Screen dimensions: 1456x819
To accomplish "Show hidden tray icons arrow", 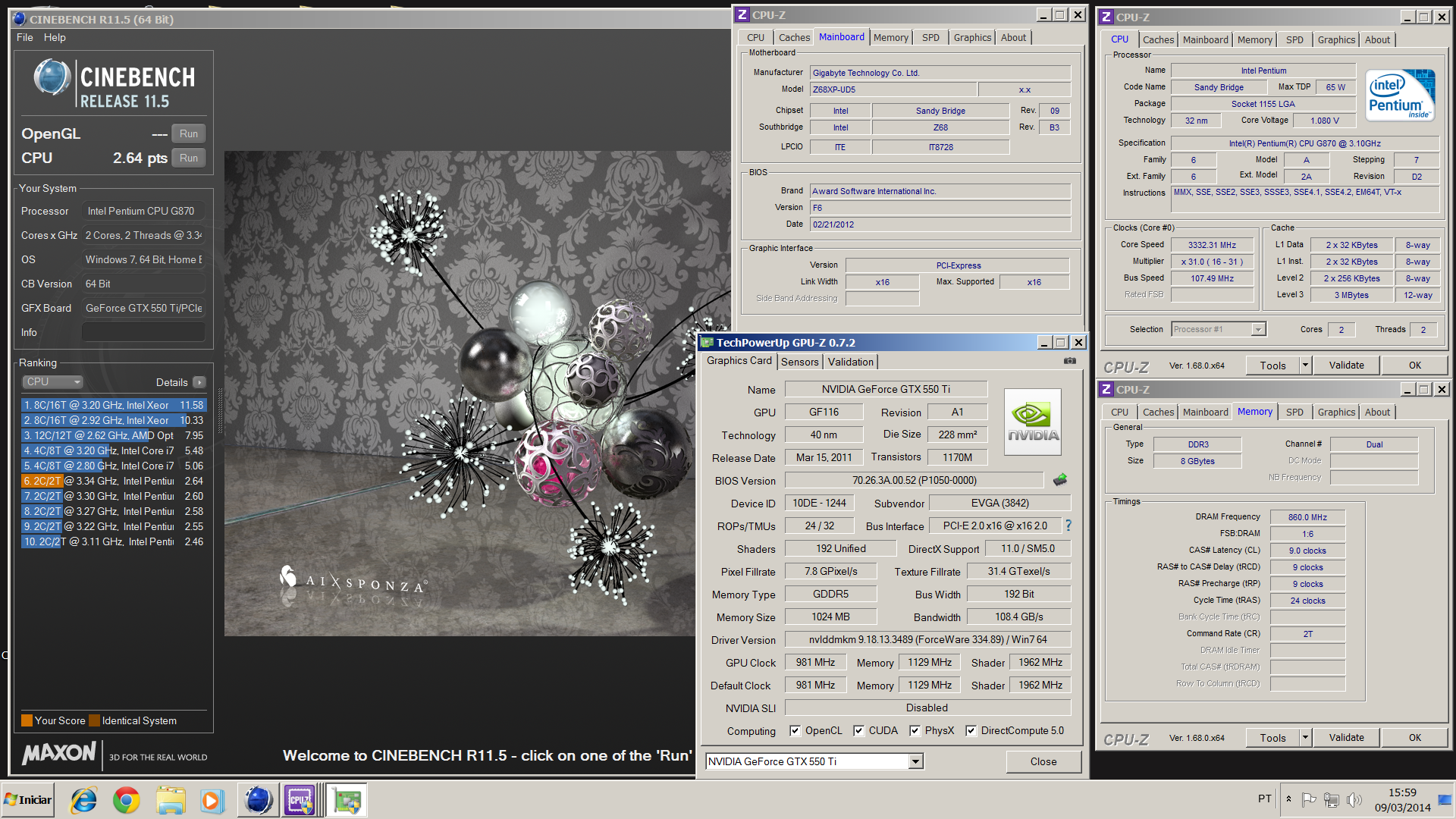I will pyautogui.click(x=1288, y=799).
